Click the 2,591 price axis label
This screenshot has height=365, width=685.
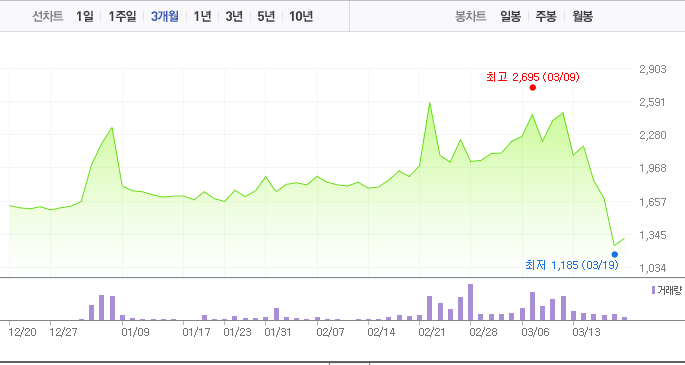pyautogui.click(x=653, y=102)
